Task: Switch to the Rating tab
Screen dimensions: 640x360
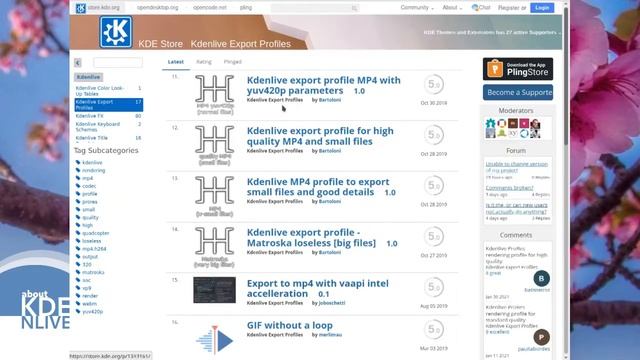Action: coord(204,62)
